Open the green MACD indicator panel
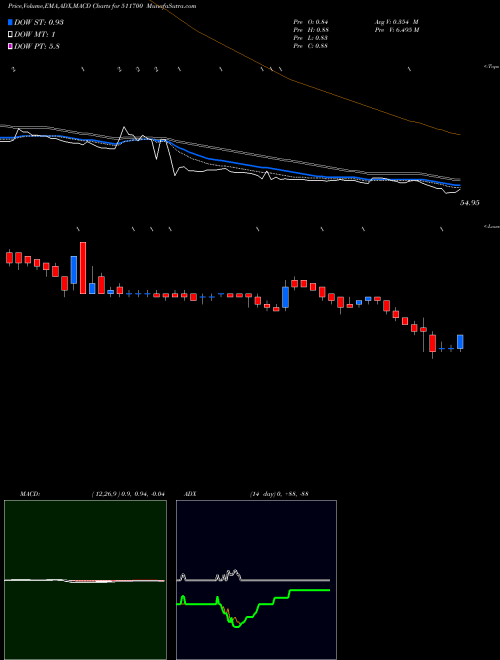The width and height of the screenshot is (500, 660). pos(85,580)
